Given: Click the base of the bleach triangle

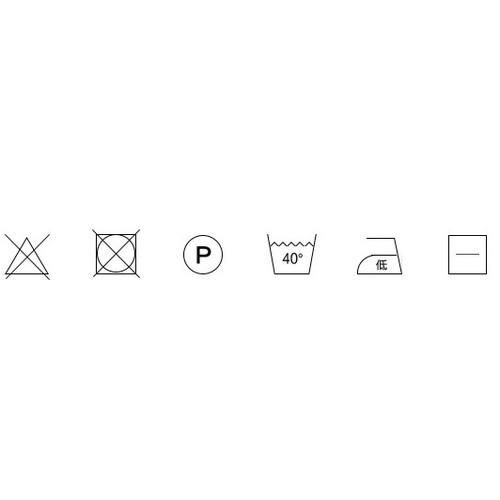Looking at the screenshot, I should point(27,274).
